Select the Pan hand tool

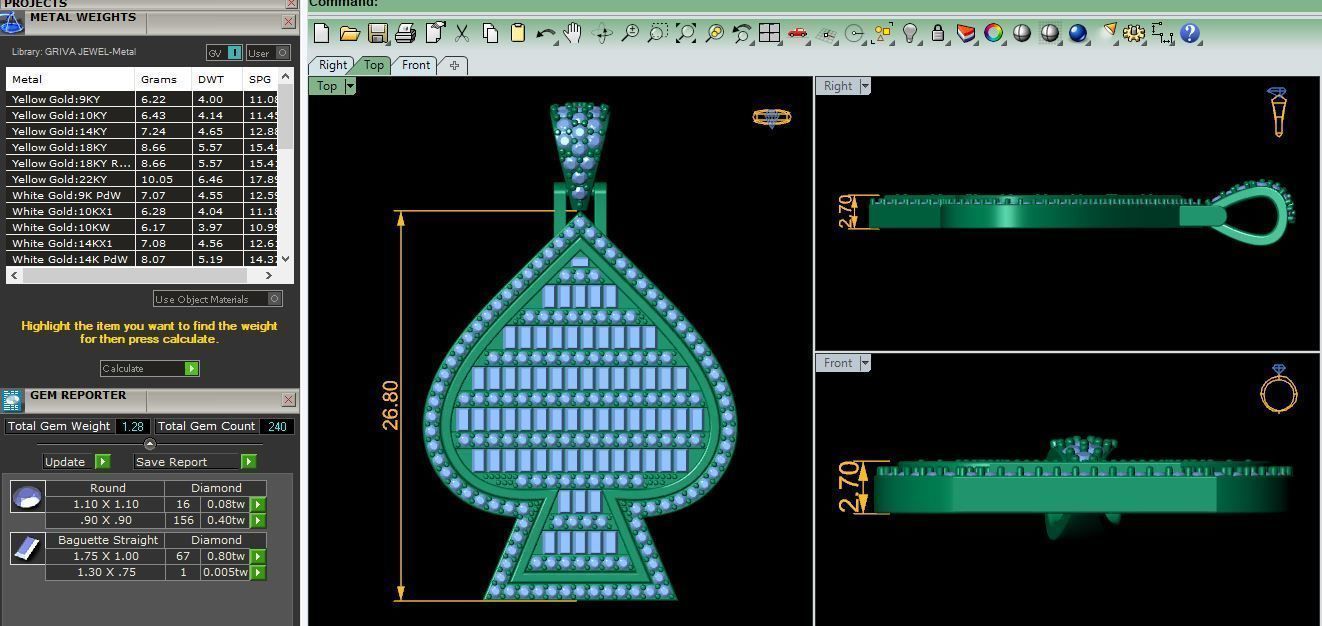(572, 33)
